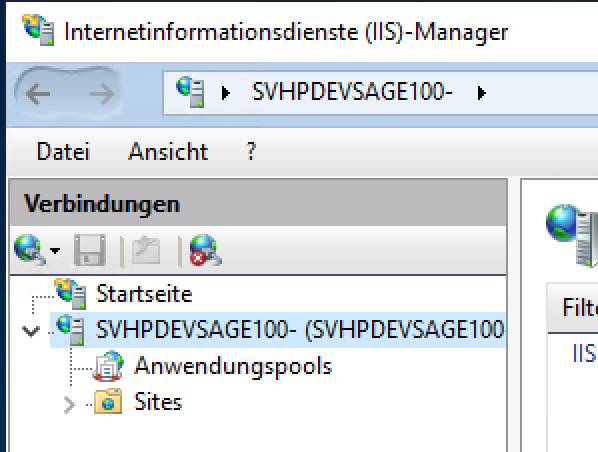Select SVHPDEVSAGE100- in the address breadcrumb
The image size is (598, 452).
click(x=352, y=92)
